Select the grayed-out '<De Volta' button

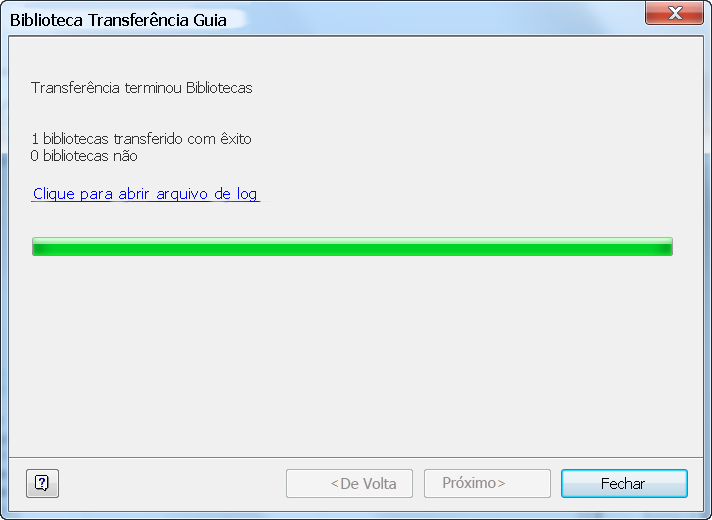(349, 483)
